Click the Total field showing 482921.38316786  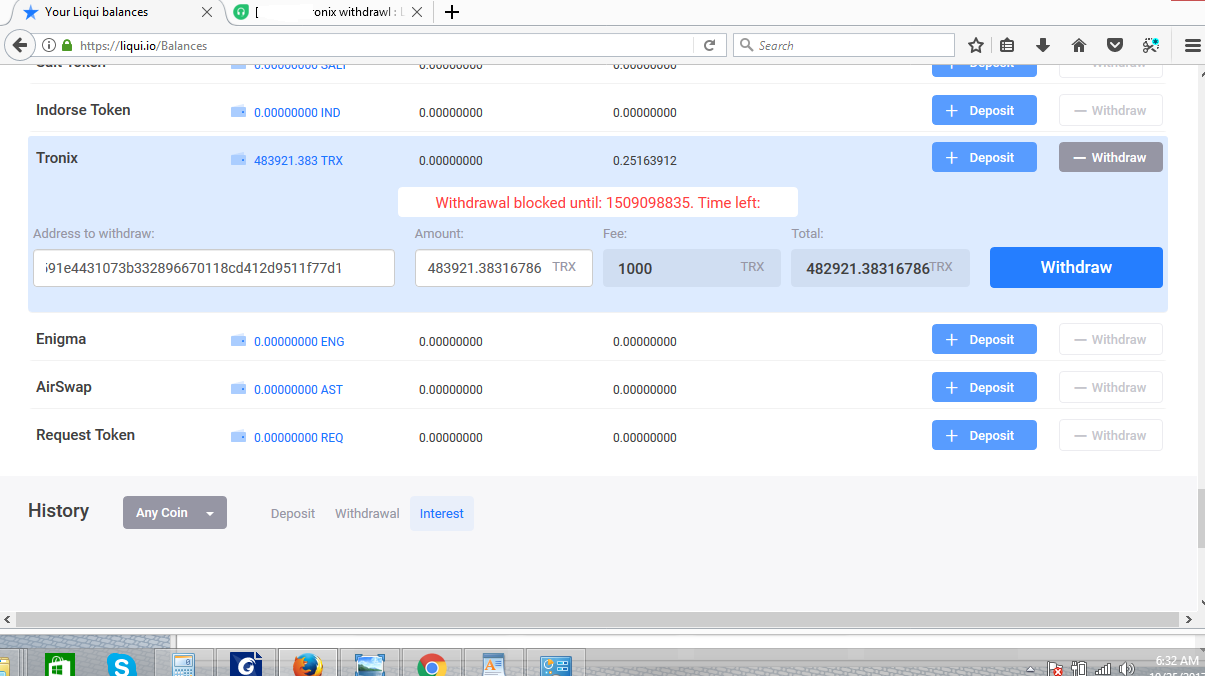coord(880,268)
